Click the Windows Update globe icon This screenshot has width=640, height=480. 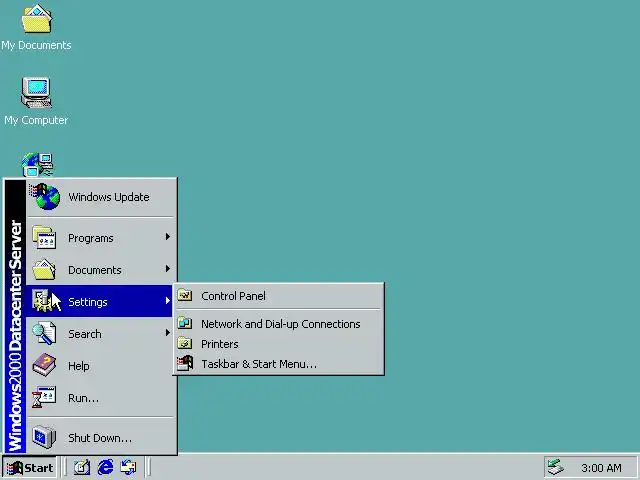click(x=44, y=196)
